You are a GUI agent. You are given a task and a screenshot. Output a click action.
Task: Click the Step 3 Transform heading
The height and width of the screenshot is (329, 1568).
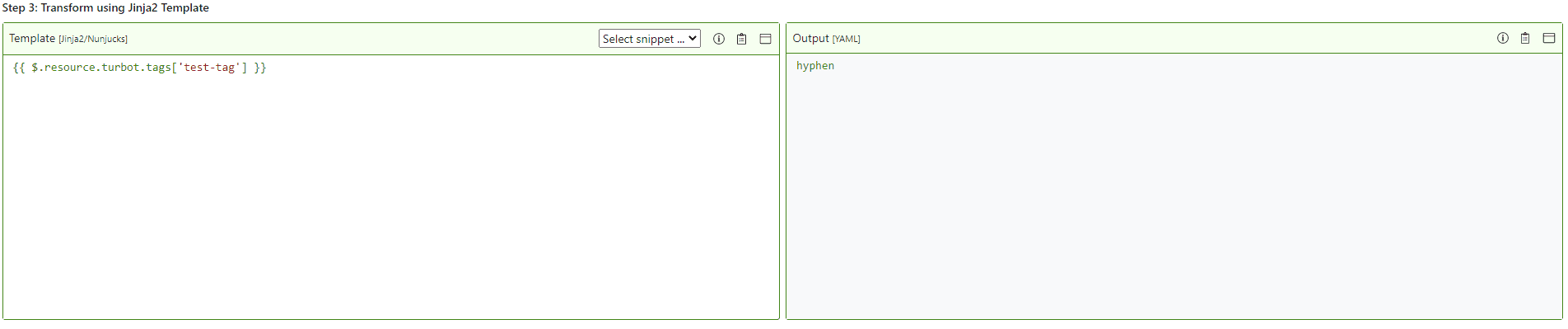pos(105,8)
